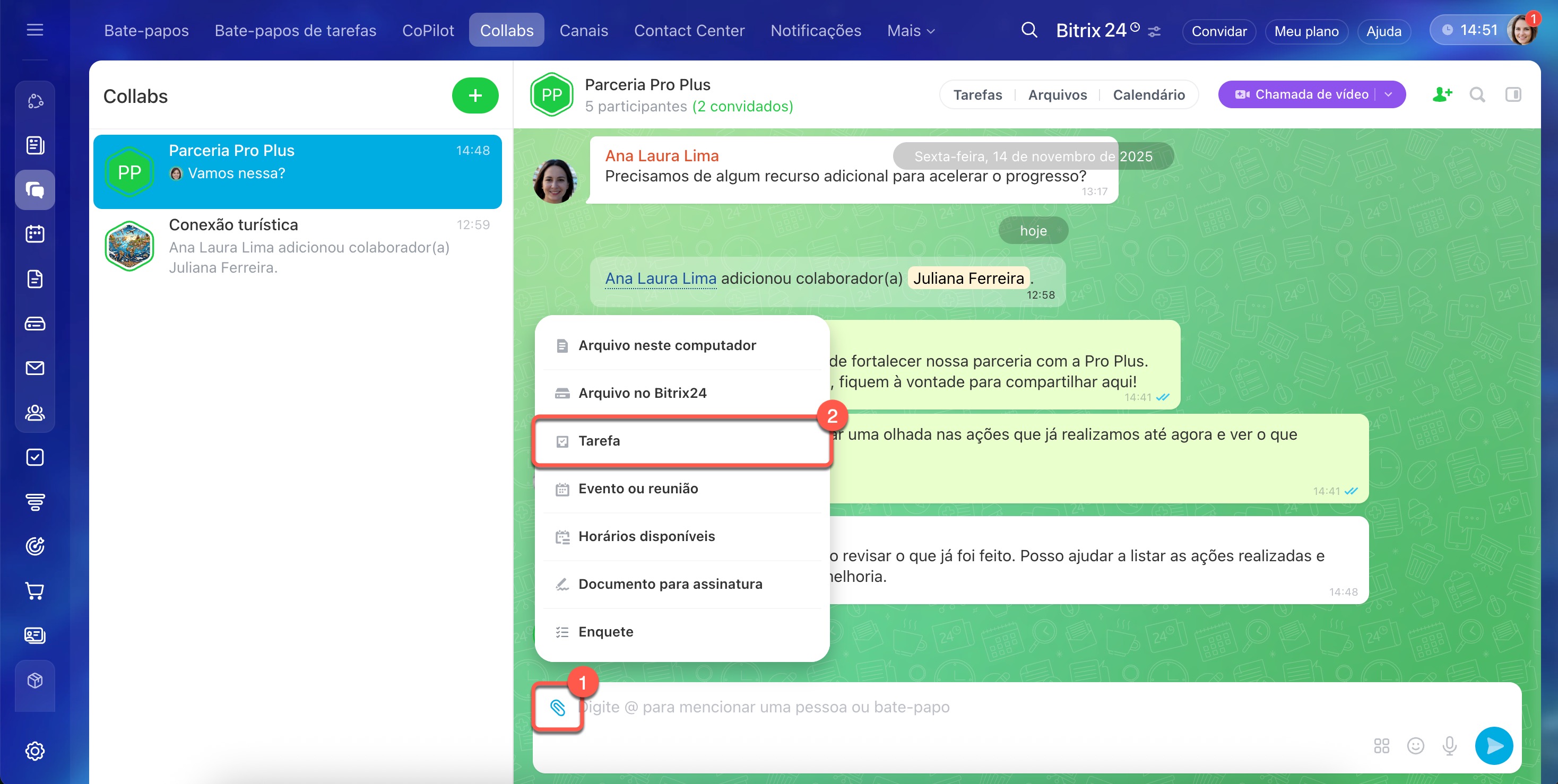Open the online store cart icon in sidebar
1558x784 pixels.
(x=35, y=590)
